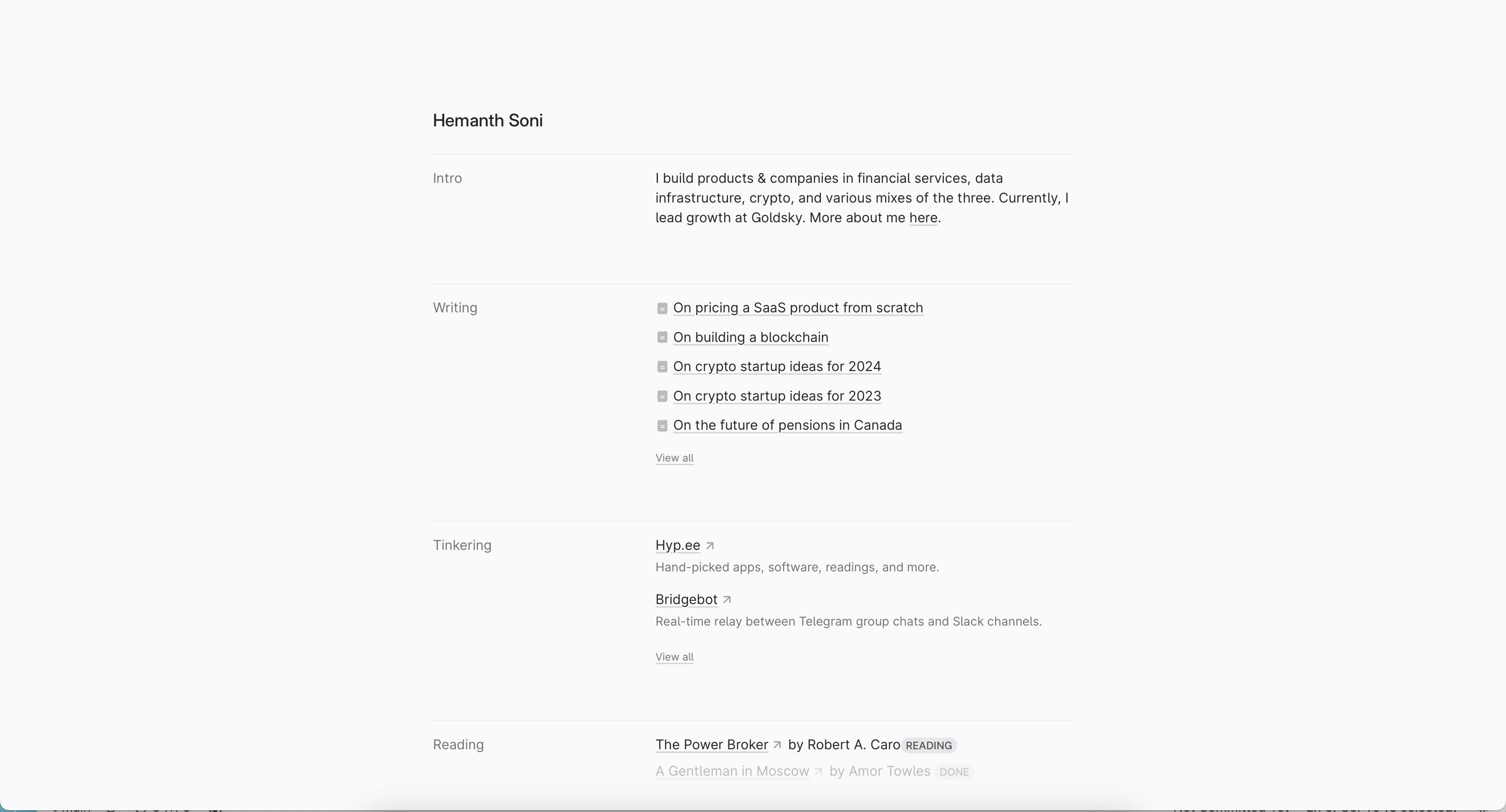Open 'On crypto startup ideas for 2024'
The height and width of the screenshot is (812, 1506).
(x=776, y=367)
